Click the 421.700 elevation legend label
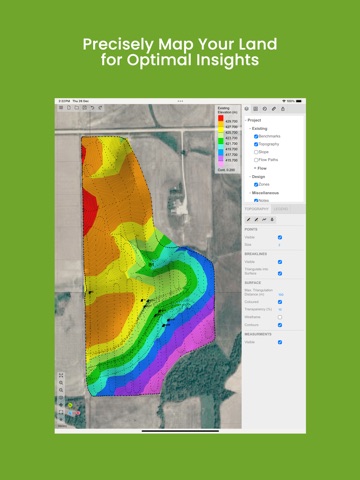 pyautogui.click(x=231, y=144)
